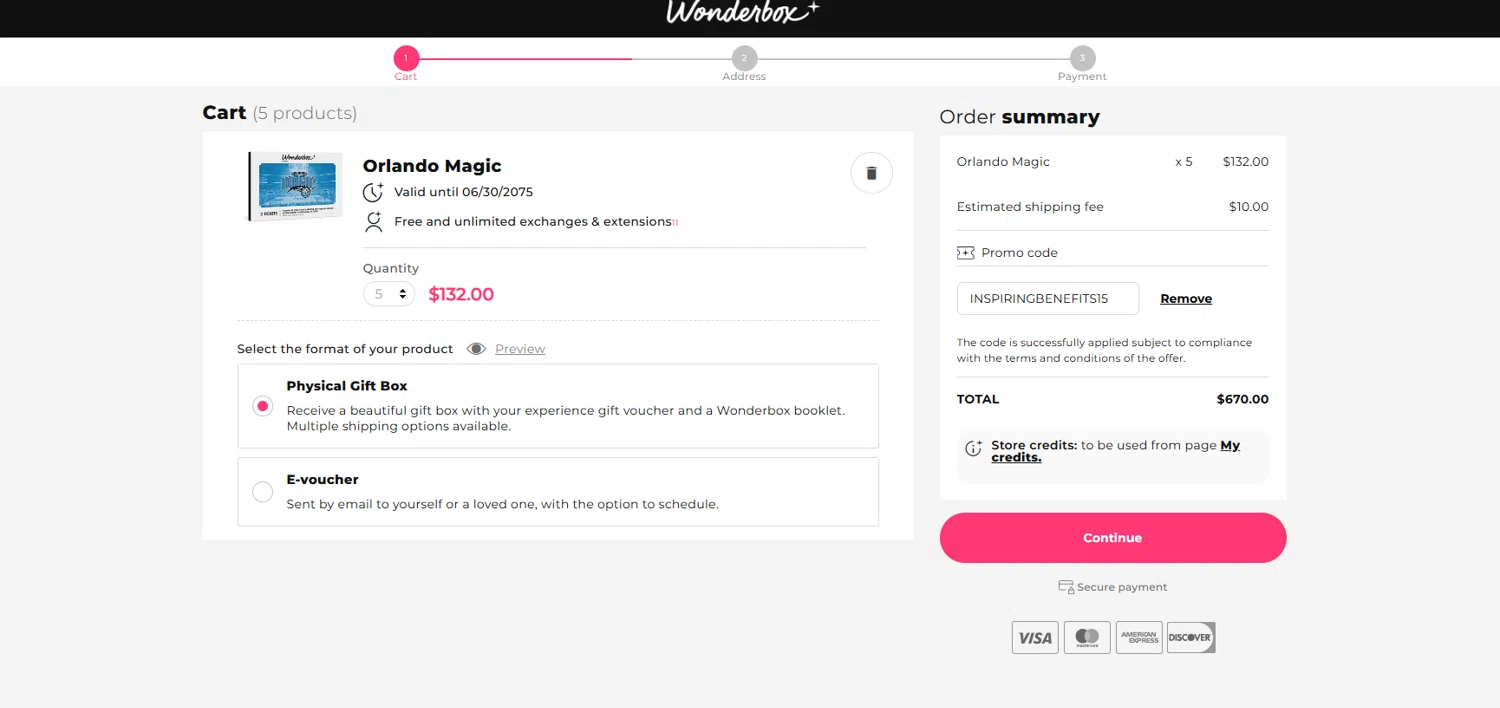Click the 'Order summary' heading
Screen dimensions: 1500x708
[x=1020, y=117]
